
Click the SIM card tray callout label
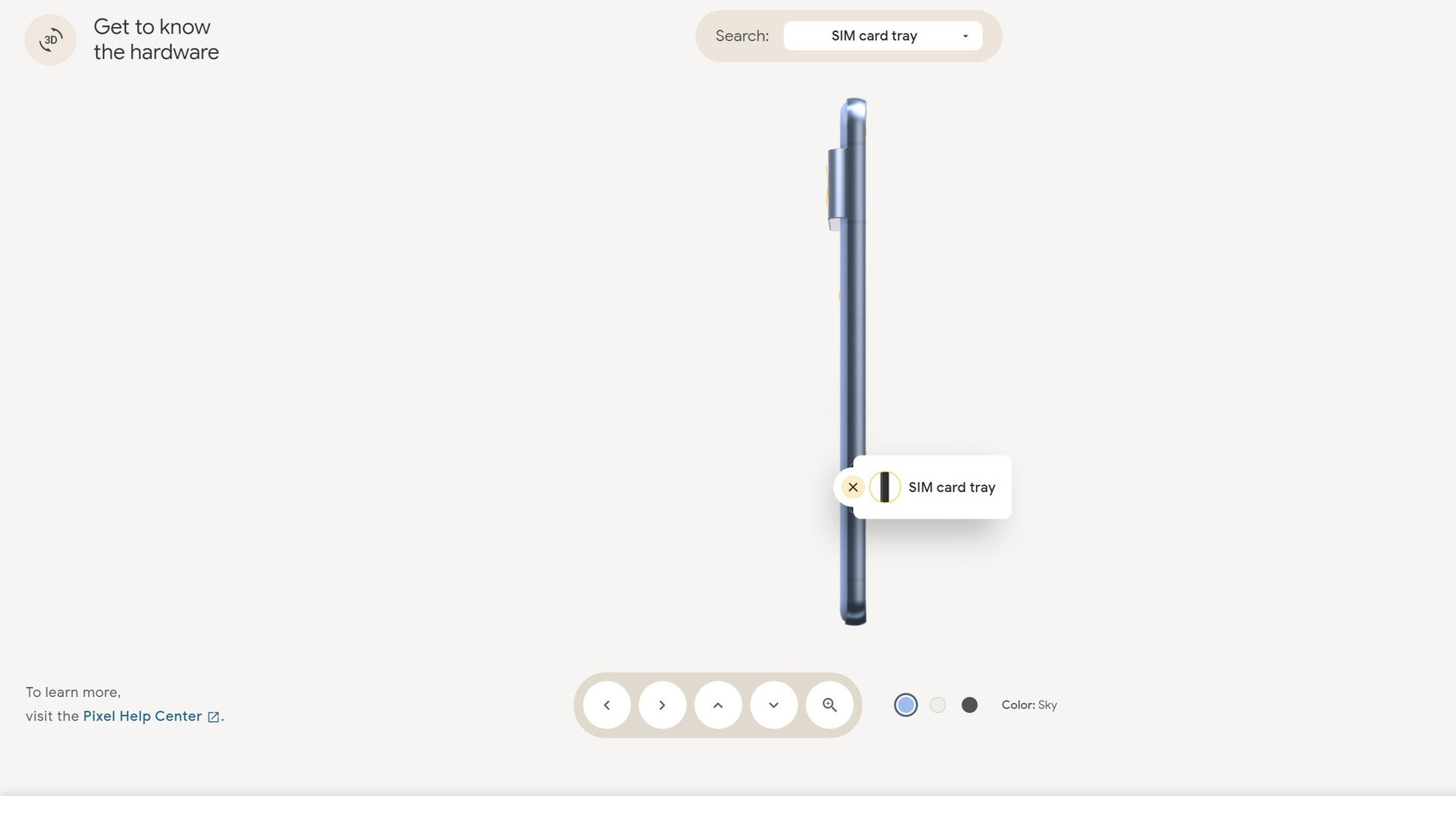click(x=952, y=488)
